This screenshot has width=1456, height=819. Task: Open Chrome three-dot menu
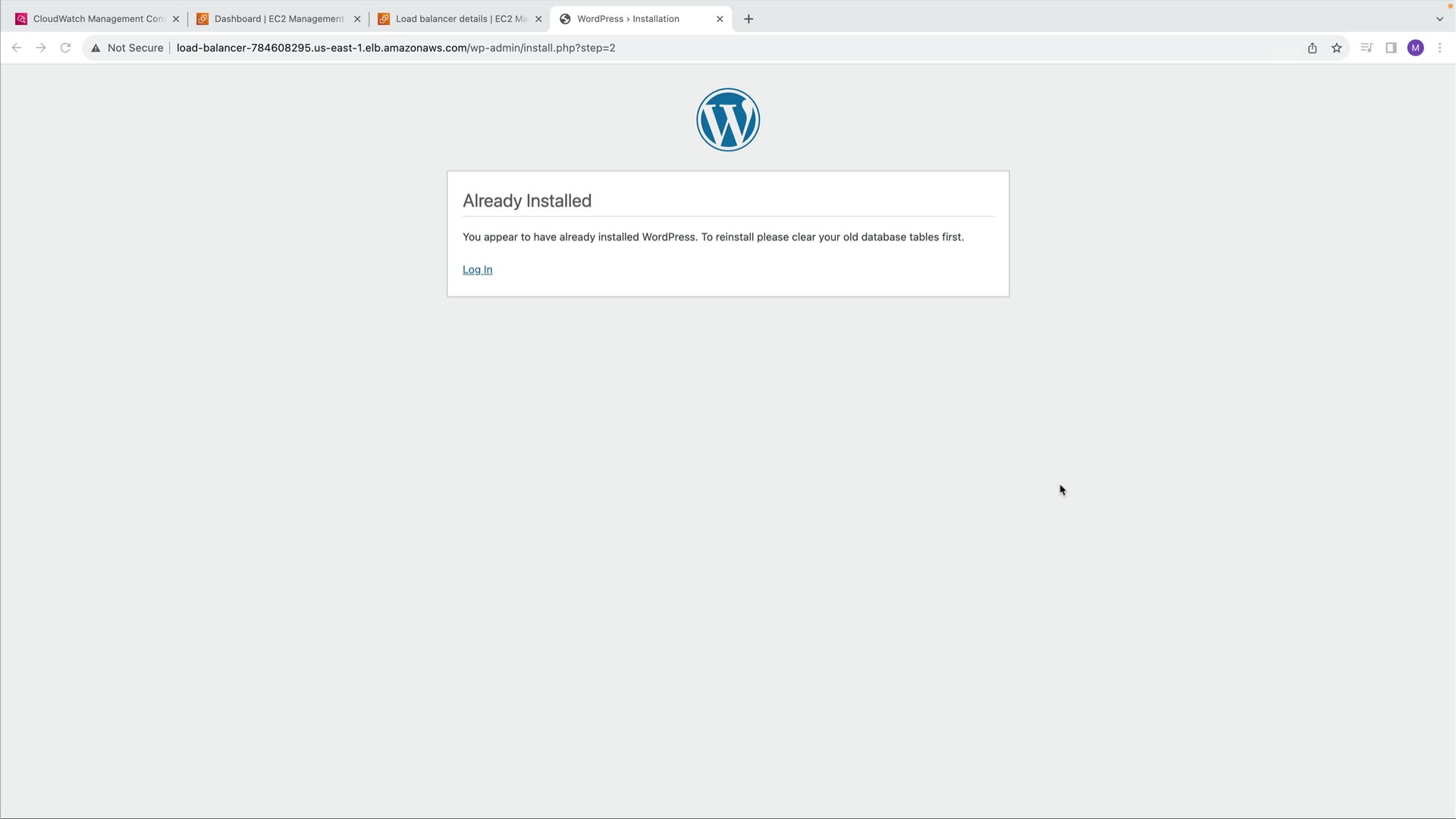tap(1439, 48)
